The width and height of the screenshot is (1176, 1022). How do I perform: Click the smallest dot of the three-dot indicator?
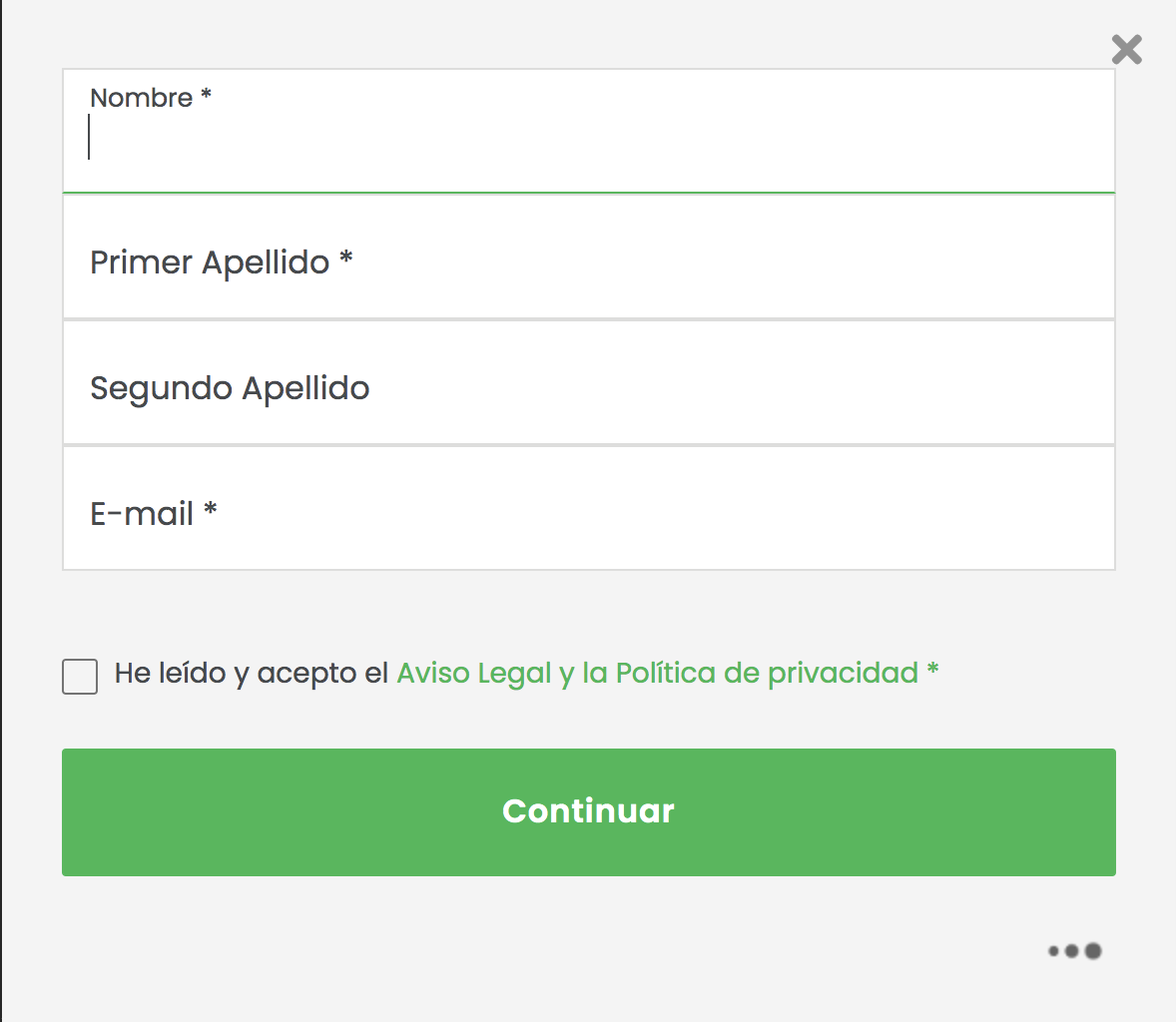pyautogui.click(x=1053, y=951)
